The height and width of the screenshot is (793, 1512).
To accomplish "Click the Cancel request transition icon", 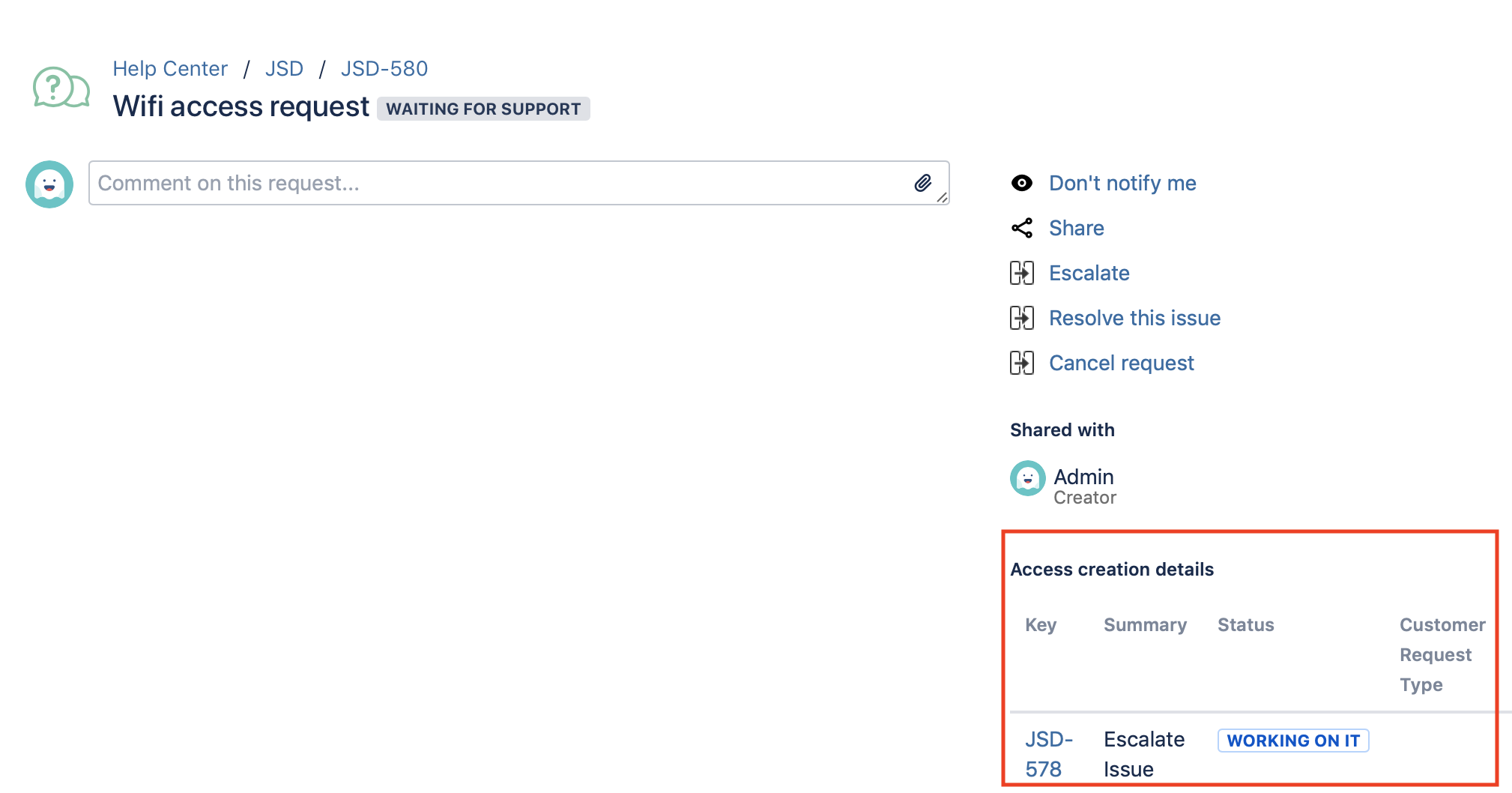I will coord(1022,363).
